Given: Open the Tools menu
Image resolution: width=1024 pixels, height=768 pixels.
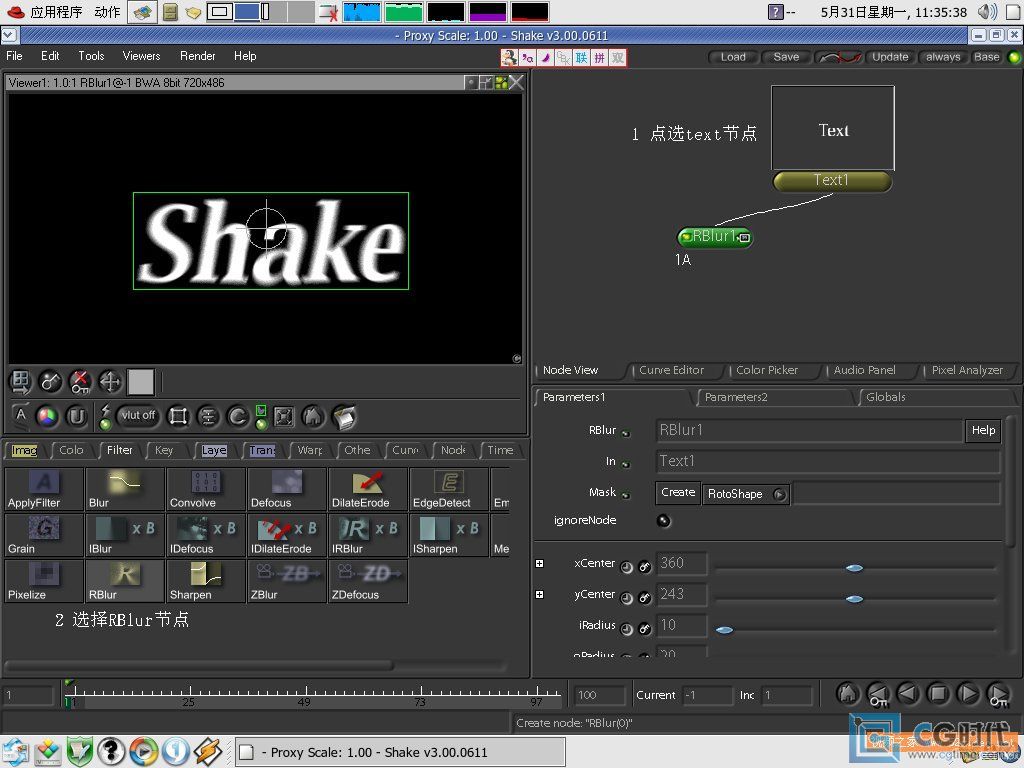Looking at the screenshot, I should [x=91, y=56].
